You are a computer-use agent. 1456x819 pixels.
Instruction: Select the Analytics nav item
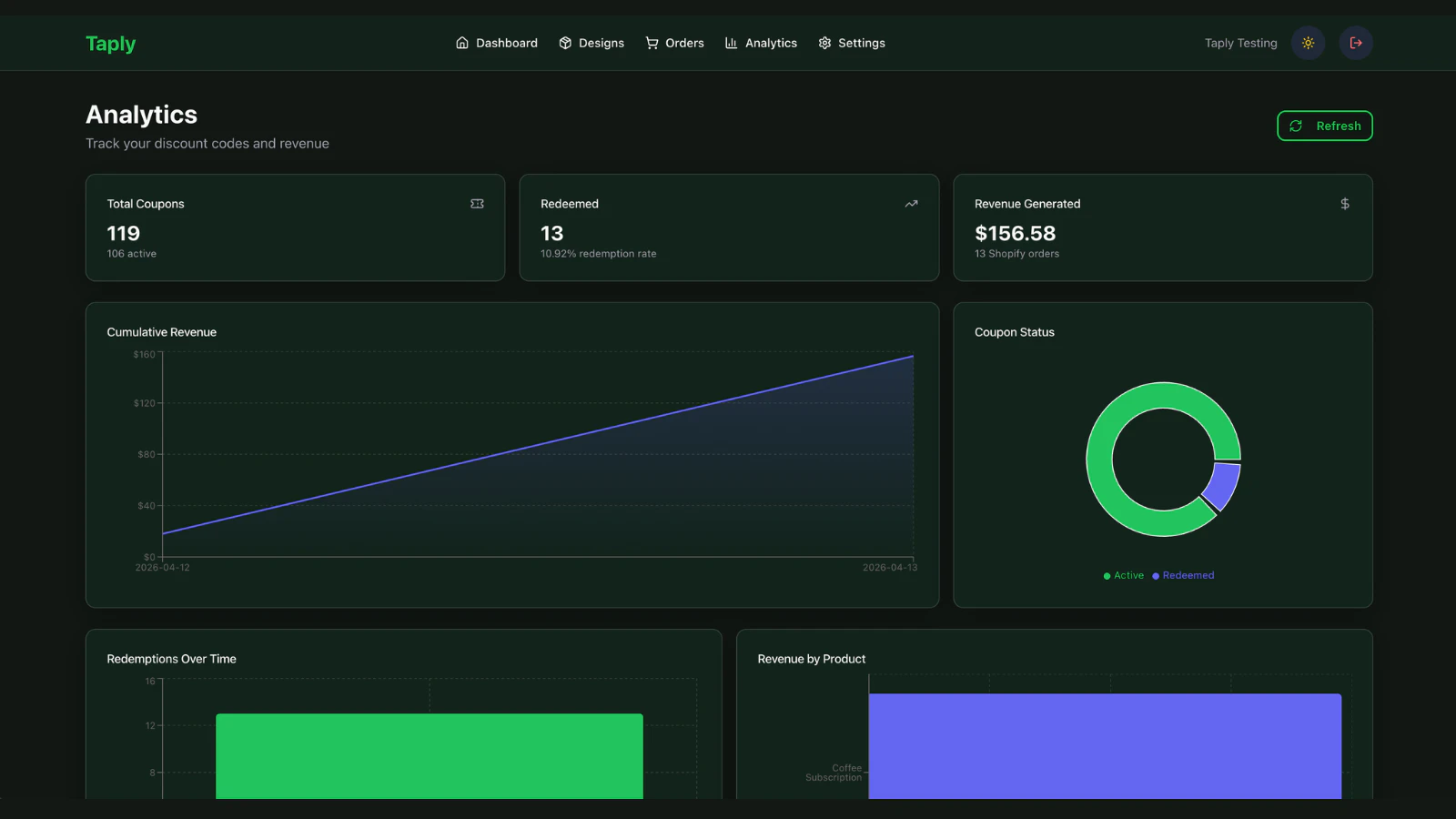point(761,43)
